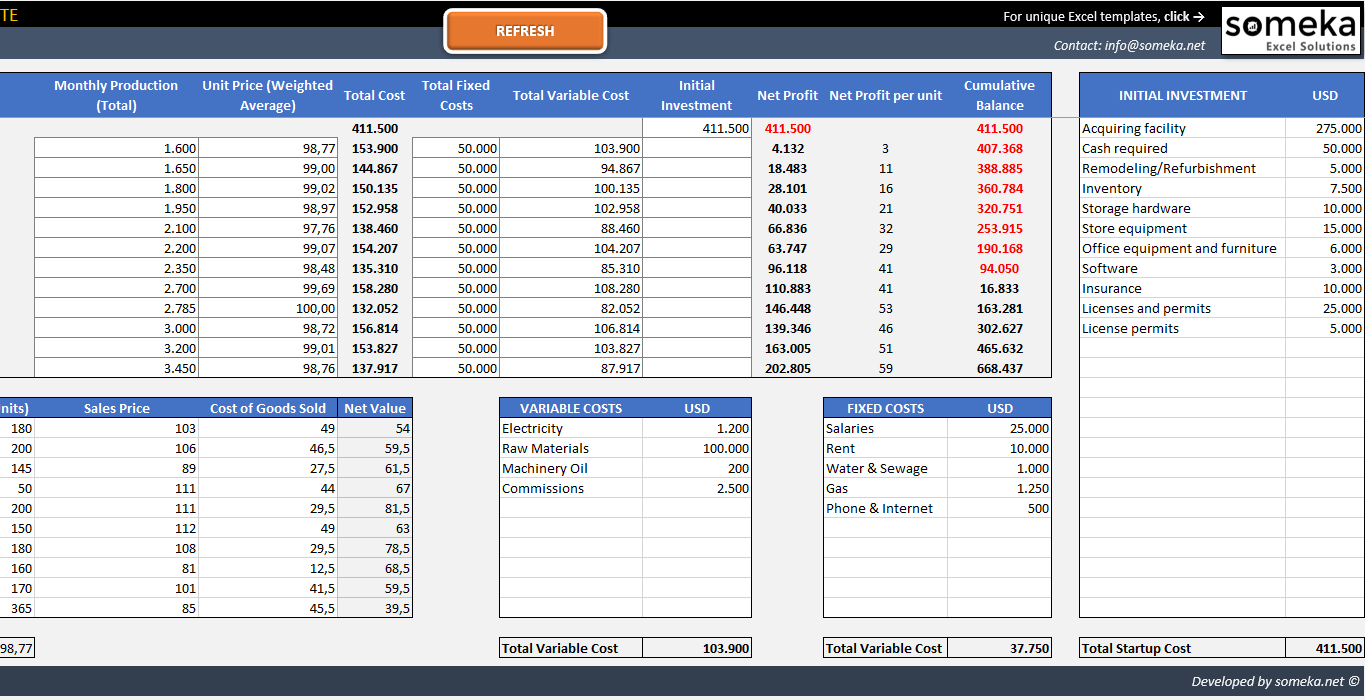Screen dimensions: 1365x700
Task: Click the Total Variable Cost column header
Action: [x=571, y=95]
